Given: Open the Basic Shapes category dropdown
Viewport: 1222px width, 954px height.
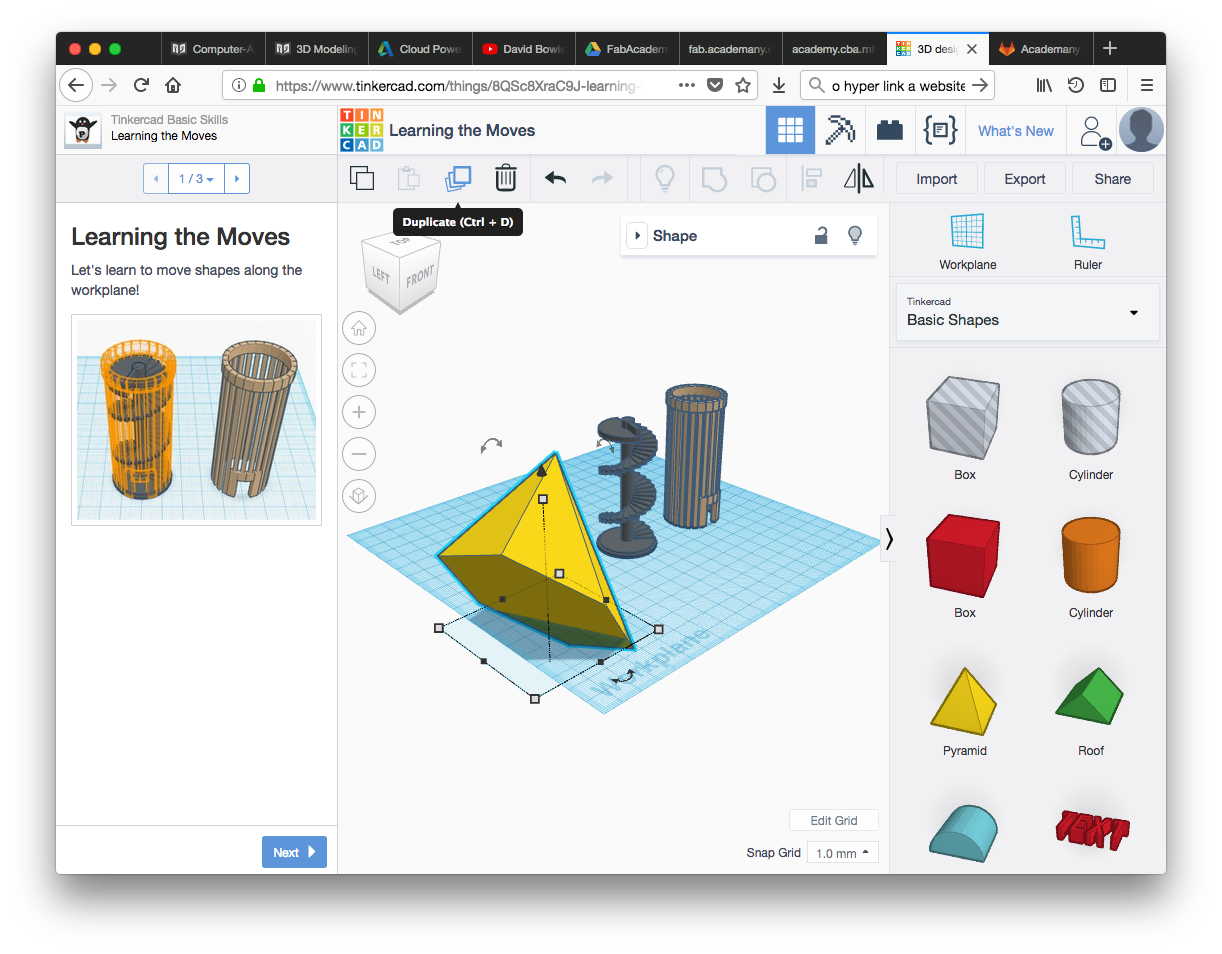Looking at the screenshot, I should pos(1028,312).
